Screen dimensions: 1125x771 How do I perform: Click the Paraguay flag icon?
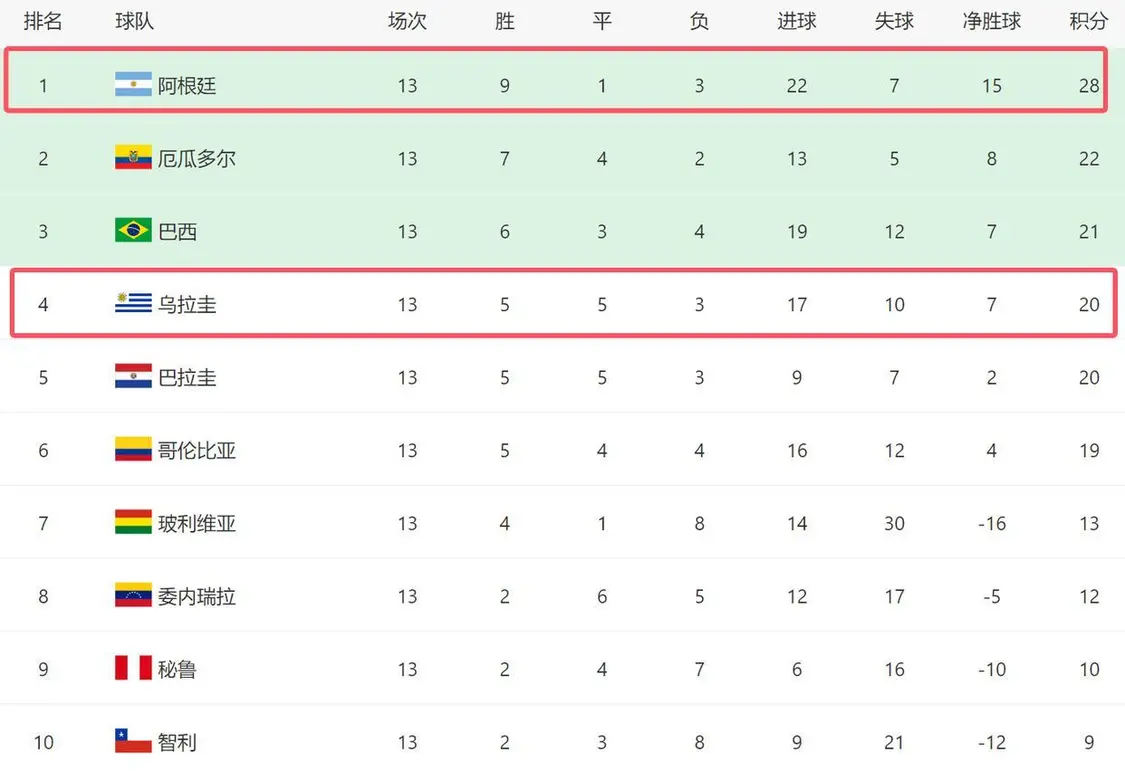[x=133, y=377]
